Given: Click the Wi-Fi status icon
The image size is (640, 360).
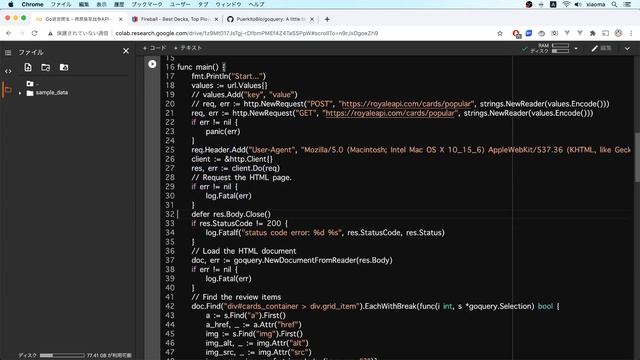Looking at the screenshot, I should [566, 4].
